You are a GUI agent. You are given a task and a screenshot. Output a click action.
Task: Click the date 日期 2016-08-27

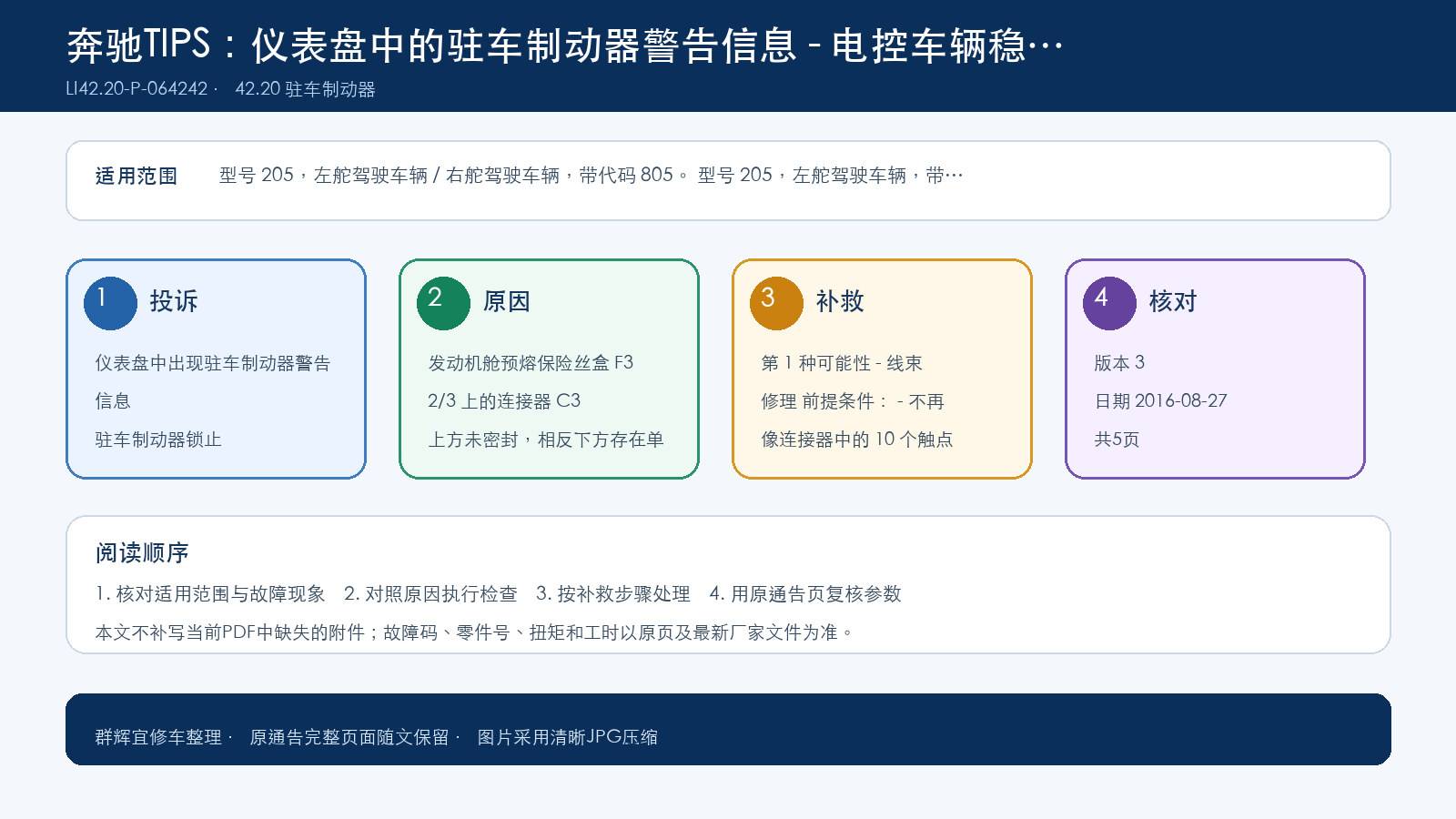[1160, 401]
